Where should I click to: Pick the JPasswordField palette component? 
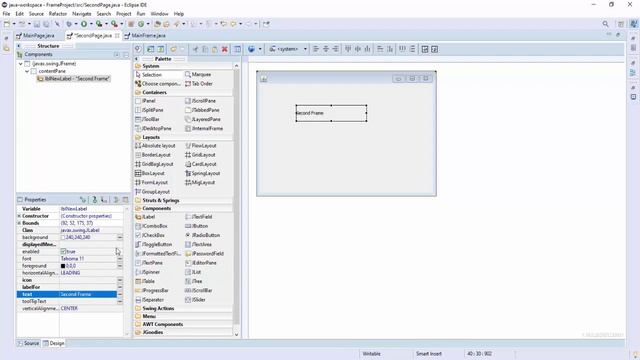[x=204, y=253]
